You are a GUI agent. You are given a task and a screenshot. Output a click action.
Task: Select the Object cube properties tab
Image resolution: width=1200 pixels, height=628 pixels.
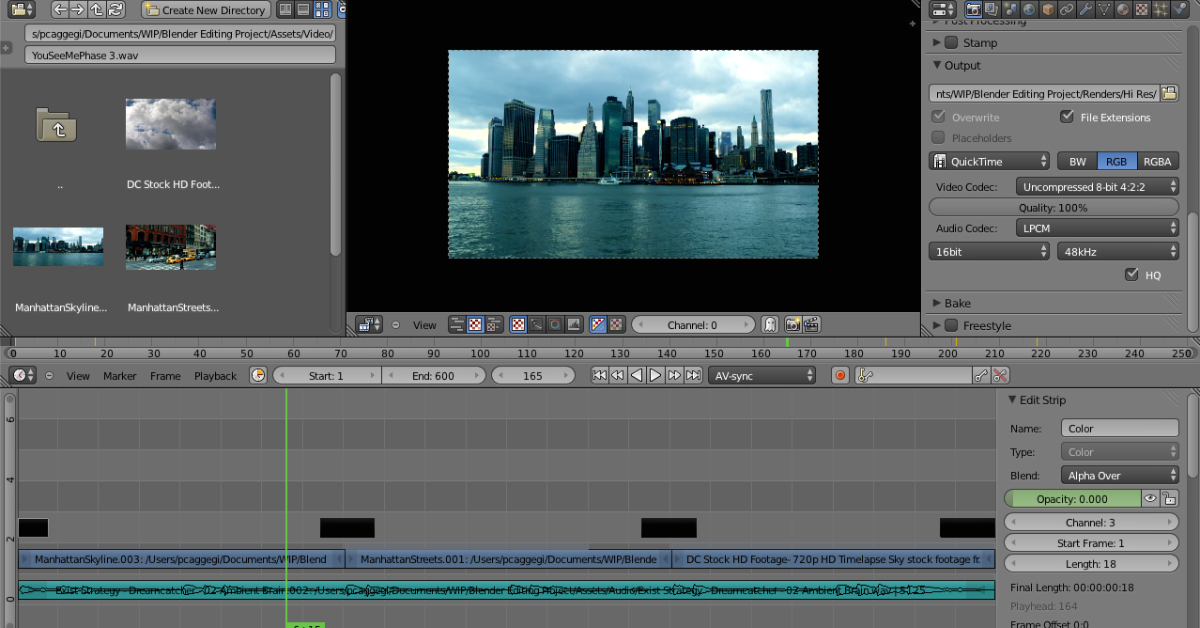[1048, 10]
